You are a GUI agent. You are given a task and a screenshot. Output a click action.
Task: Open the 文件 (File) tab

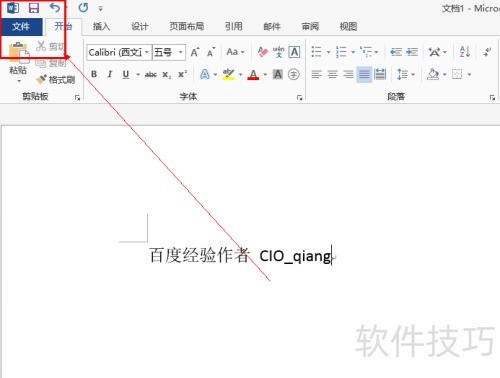click(21, 26)
